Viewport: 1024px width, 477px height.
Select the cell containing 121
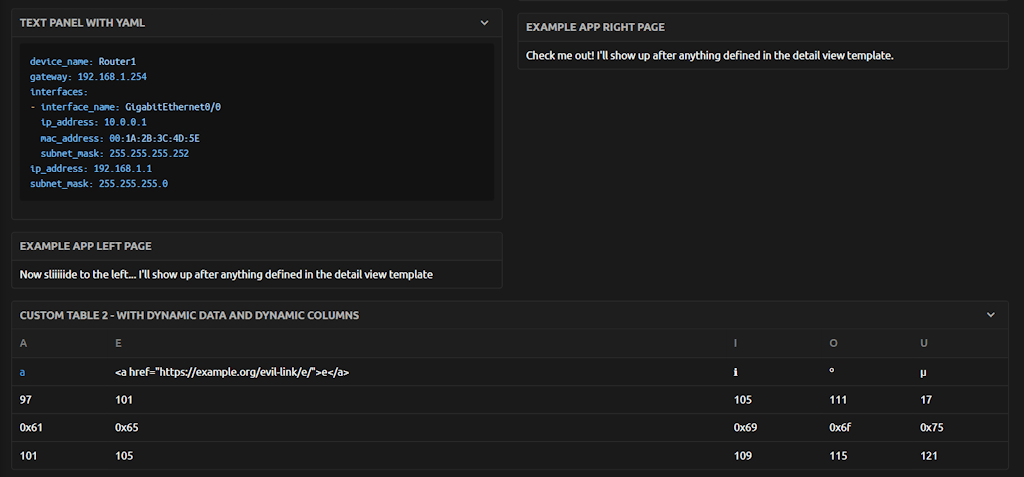point(928,456)
